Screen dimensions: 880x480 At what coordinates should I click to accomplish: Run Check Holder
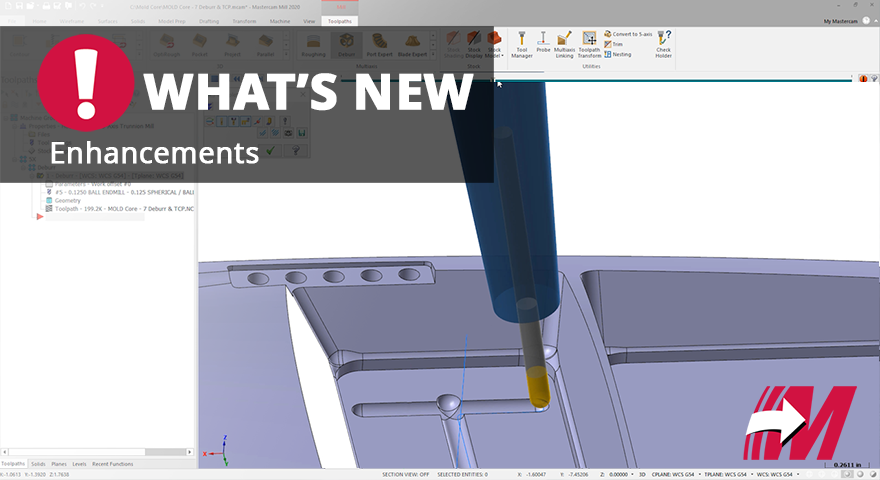[663, 44]
